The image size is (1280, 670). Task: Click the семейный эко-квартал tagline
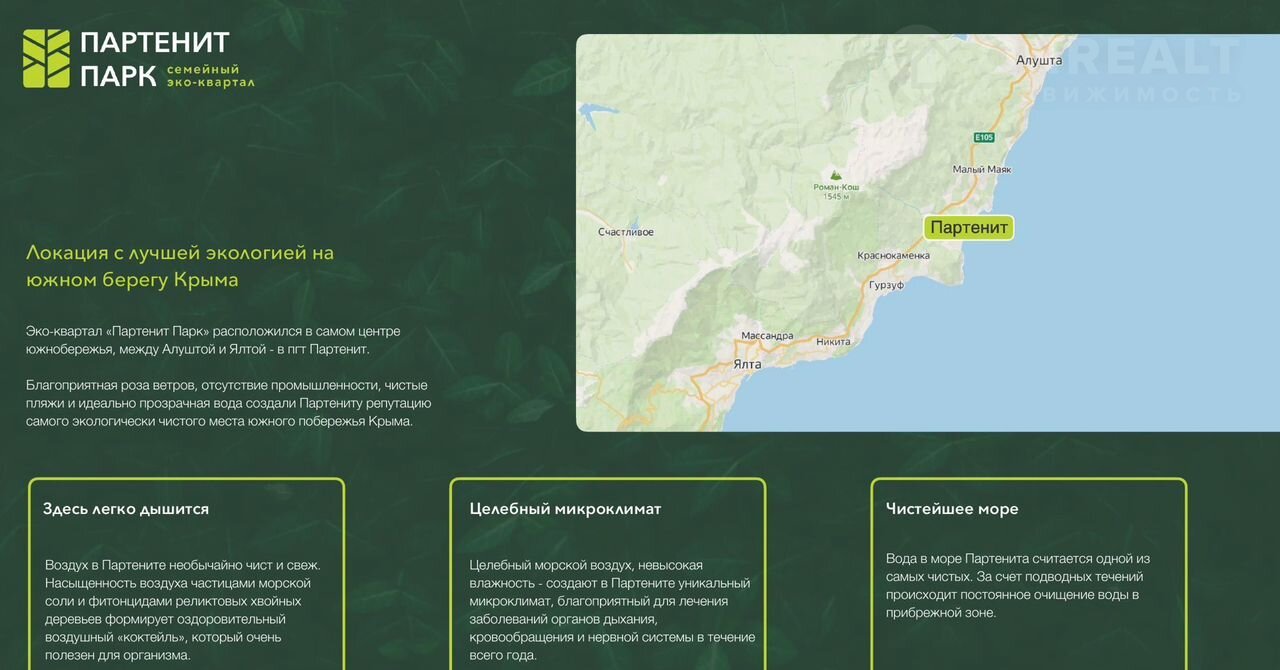209,75
